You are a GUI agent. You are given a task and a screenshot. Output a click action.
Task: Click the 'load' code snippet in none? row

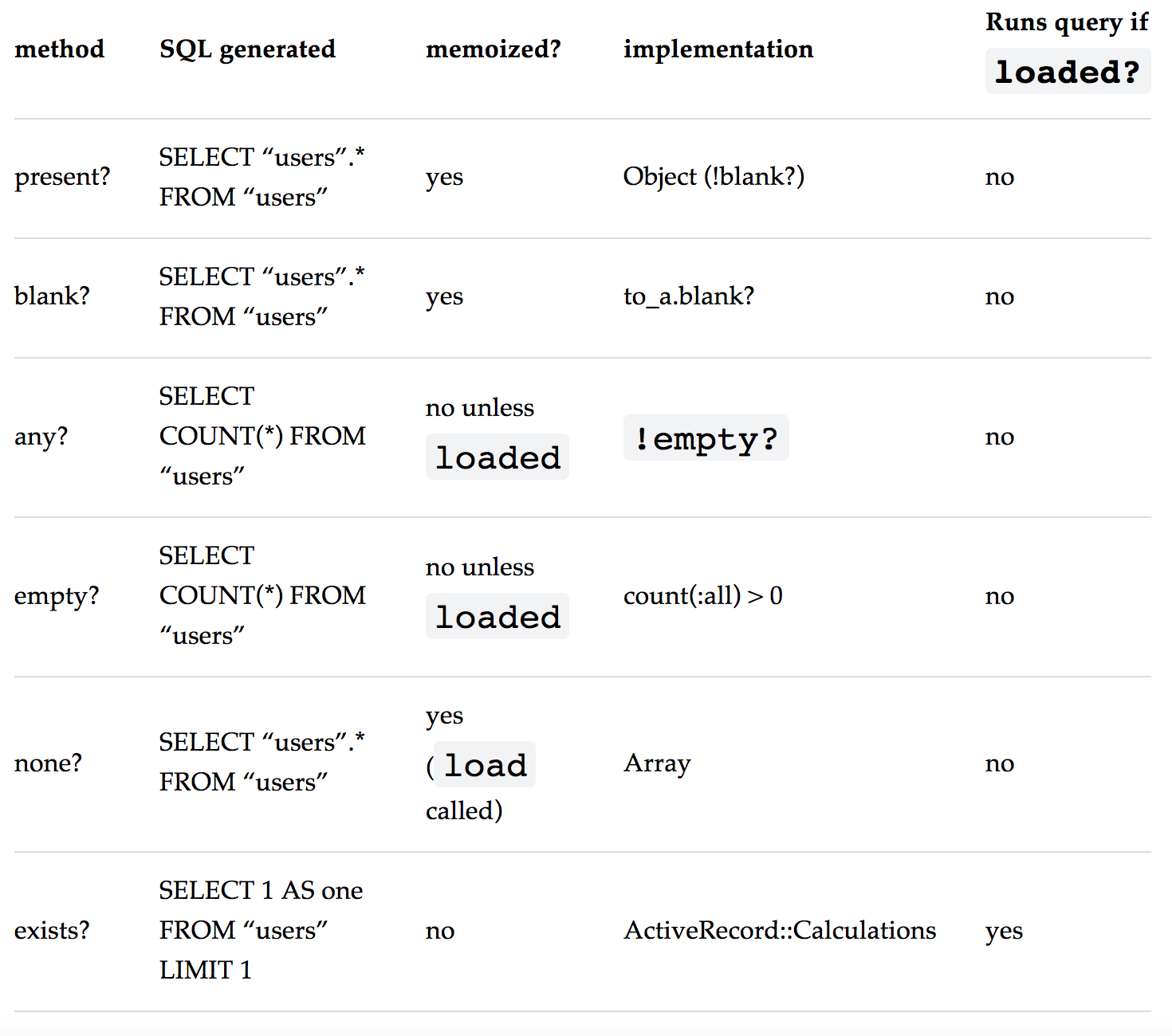pyautogui.click(x=485, y=765)
